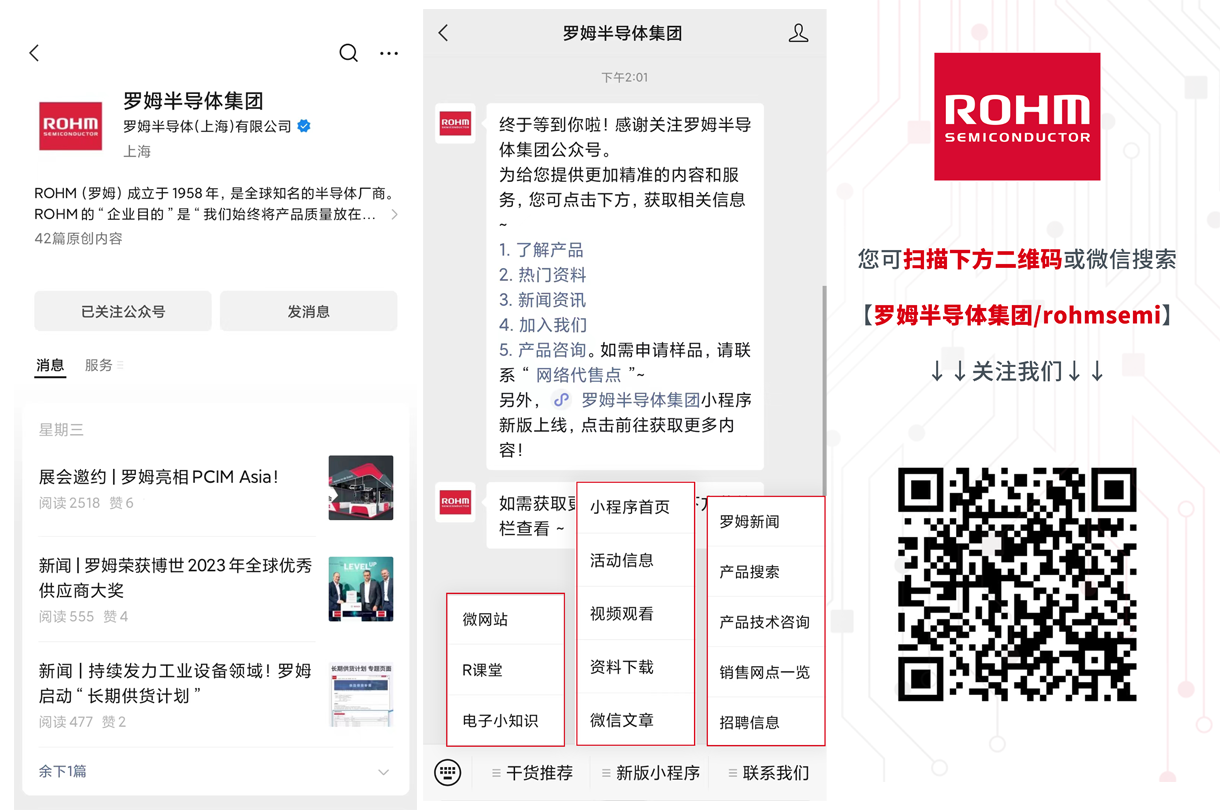Screen dimensions: 1220x810
Task: Open the 罗姆半导体集团 mini program link
Action: pos(641,399)
